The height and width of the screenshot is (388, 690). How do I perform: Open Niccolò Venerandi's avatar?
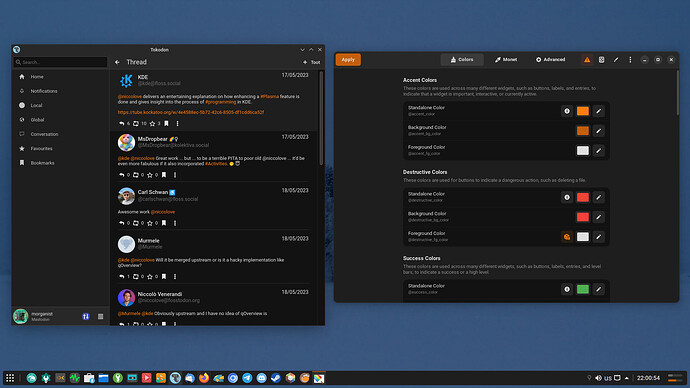(126, 297)
